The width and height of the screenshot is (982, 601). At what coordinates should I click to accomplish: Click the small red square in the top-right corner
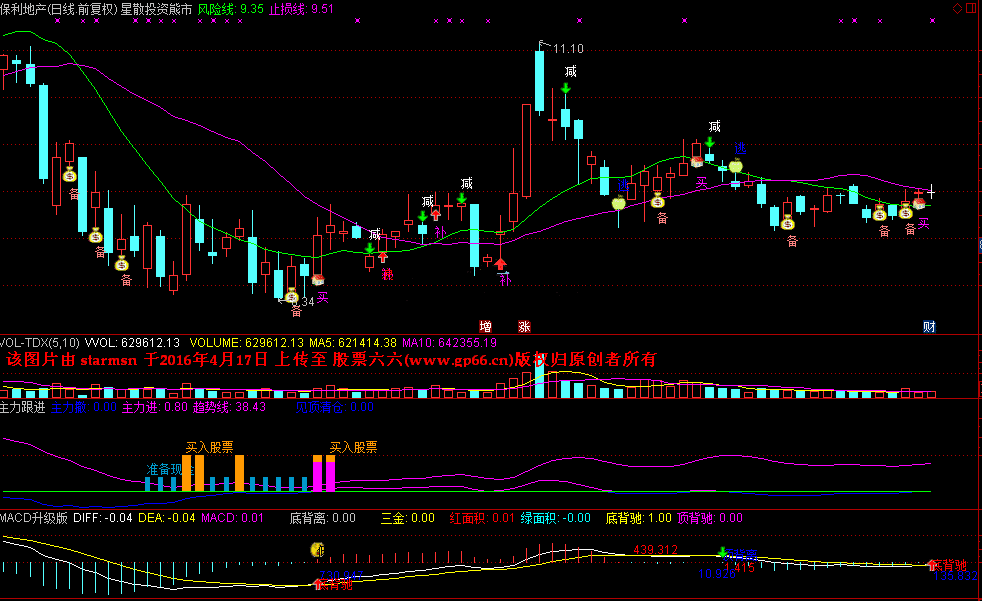973,6
